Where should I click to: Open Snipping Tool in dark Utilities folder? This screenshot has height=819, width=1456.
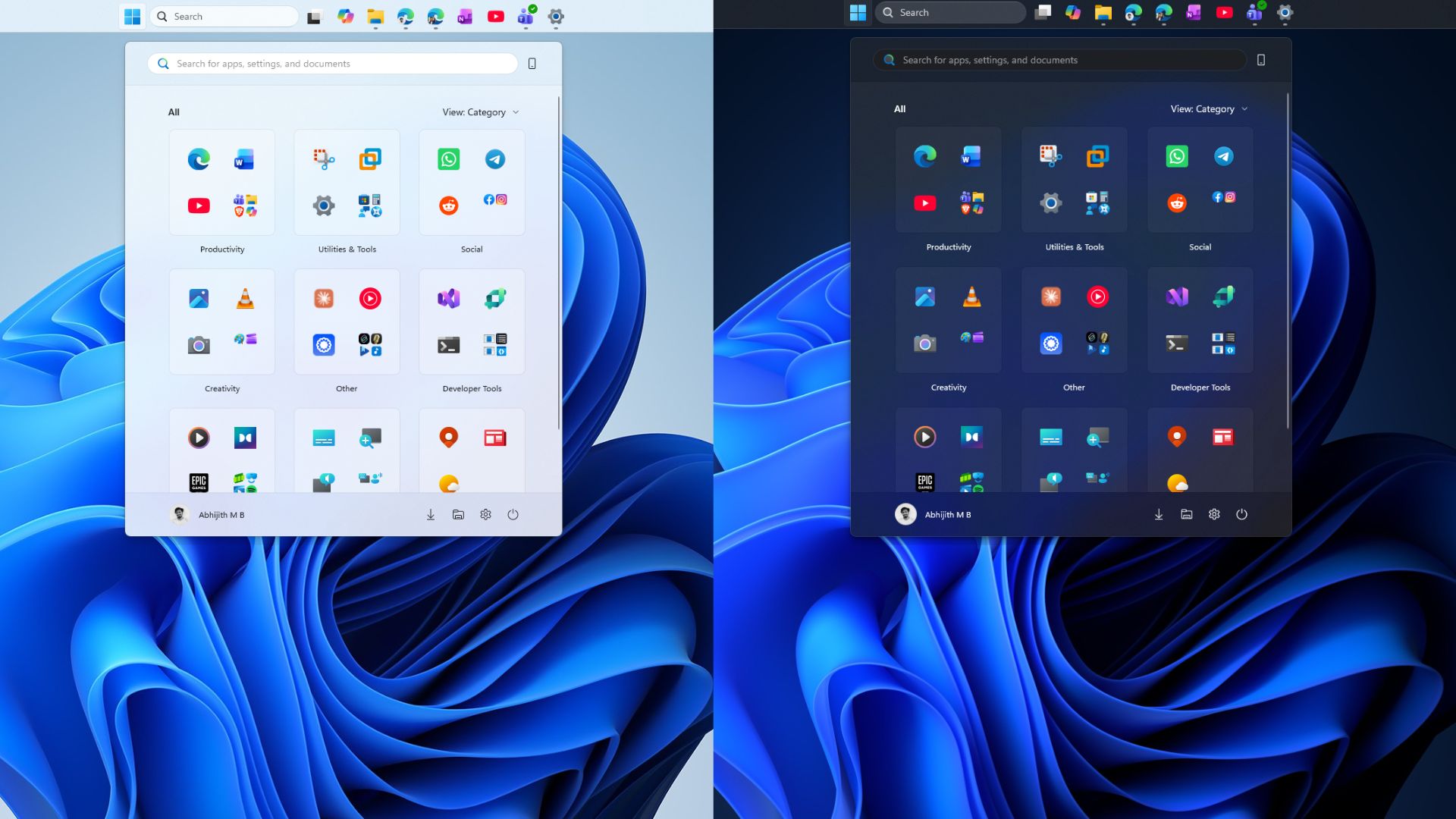click(1051, 156)
